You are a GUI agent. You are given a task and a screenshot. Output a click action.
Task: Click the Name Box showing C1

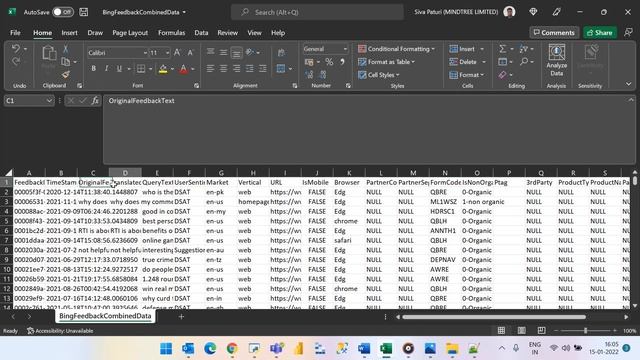(x=29, y=100)
